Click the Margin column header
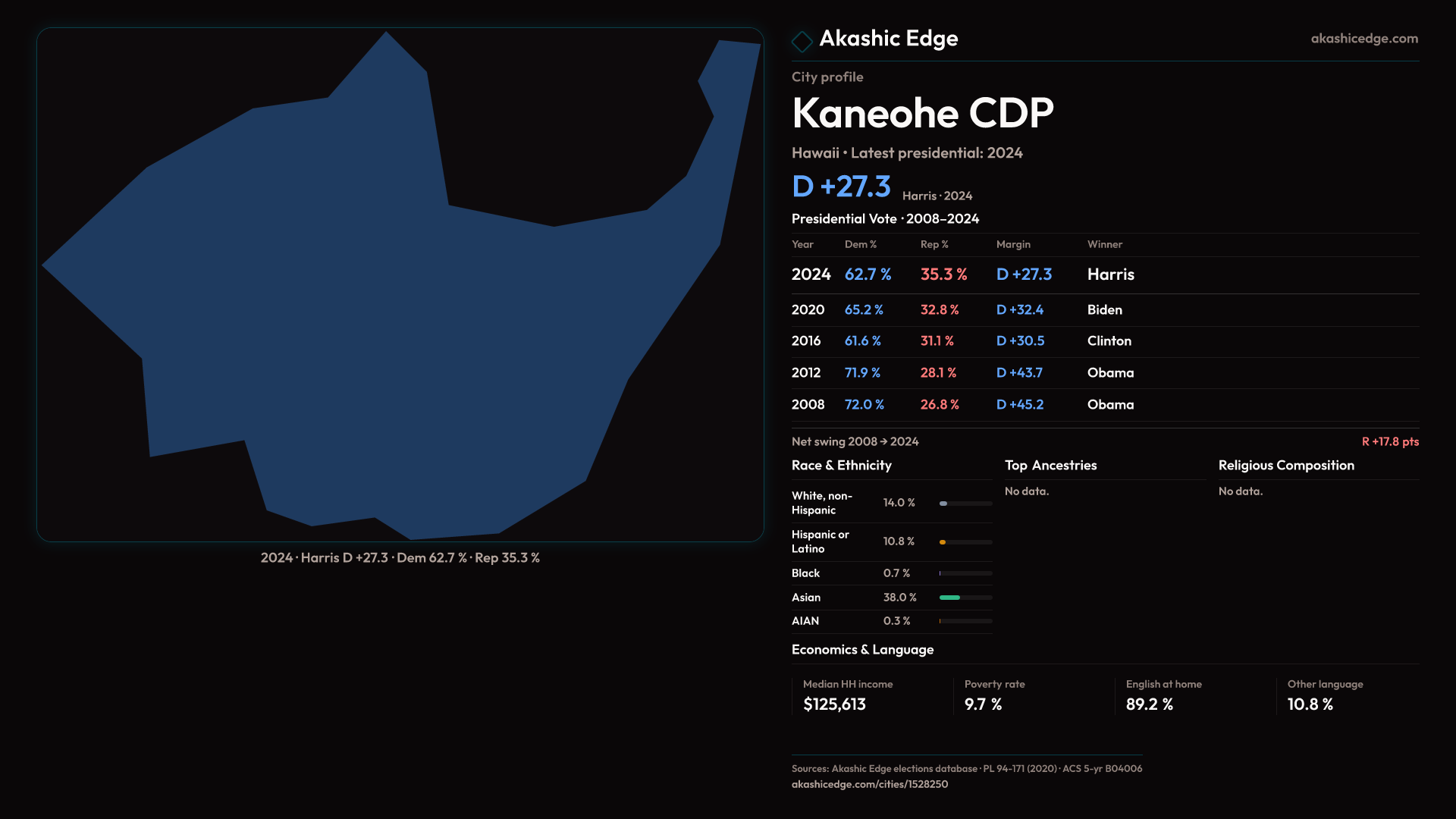The image size is (1456, 819). pyautogui.click(x=1013, y=244)
